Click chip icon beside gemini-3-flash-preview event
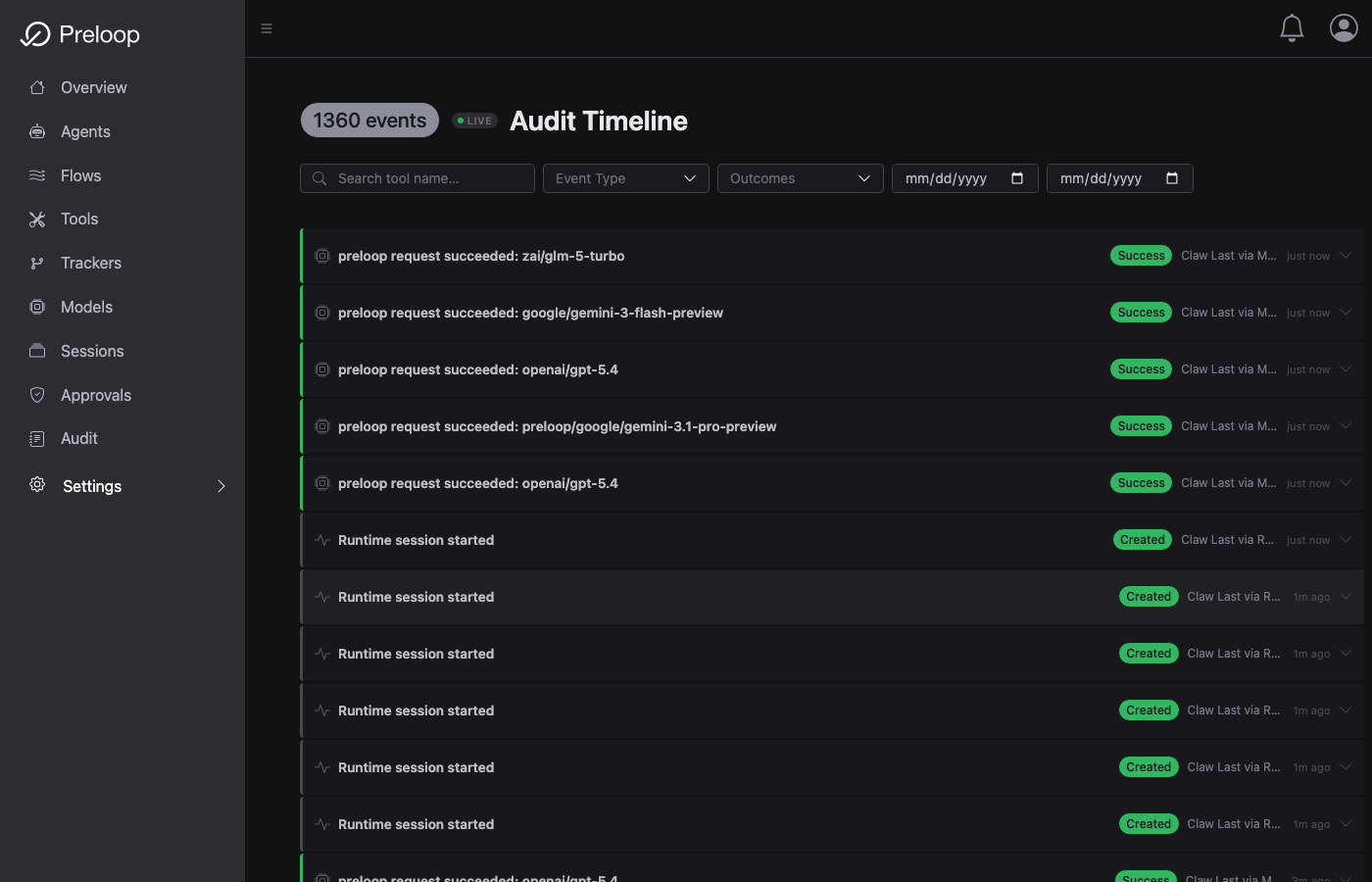The height and width of the screenshot is (882, 1372). pyautogui.click(x=322, y=313)
